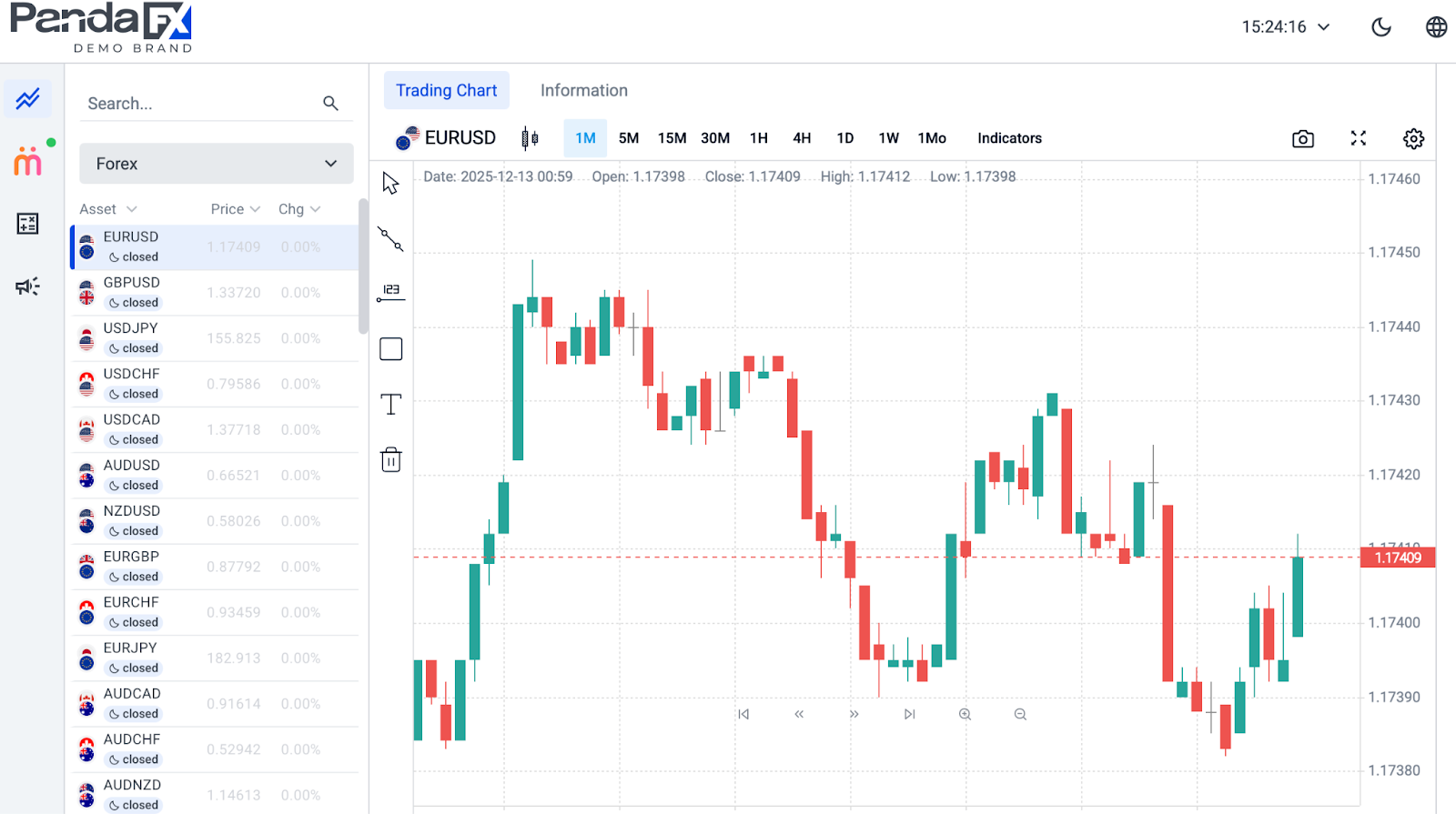Screen dimensions: 1456x814
Task: Open the clock time dropdown
Action: [x=1285, y=27]
